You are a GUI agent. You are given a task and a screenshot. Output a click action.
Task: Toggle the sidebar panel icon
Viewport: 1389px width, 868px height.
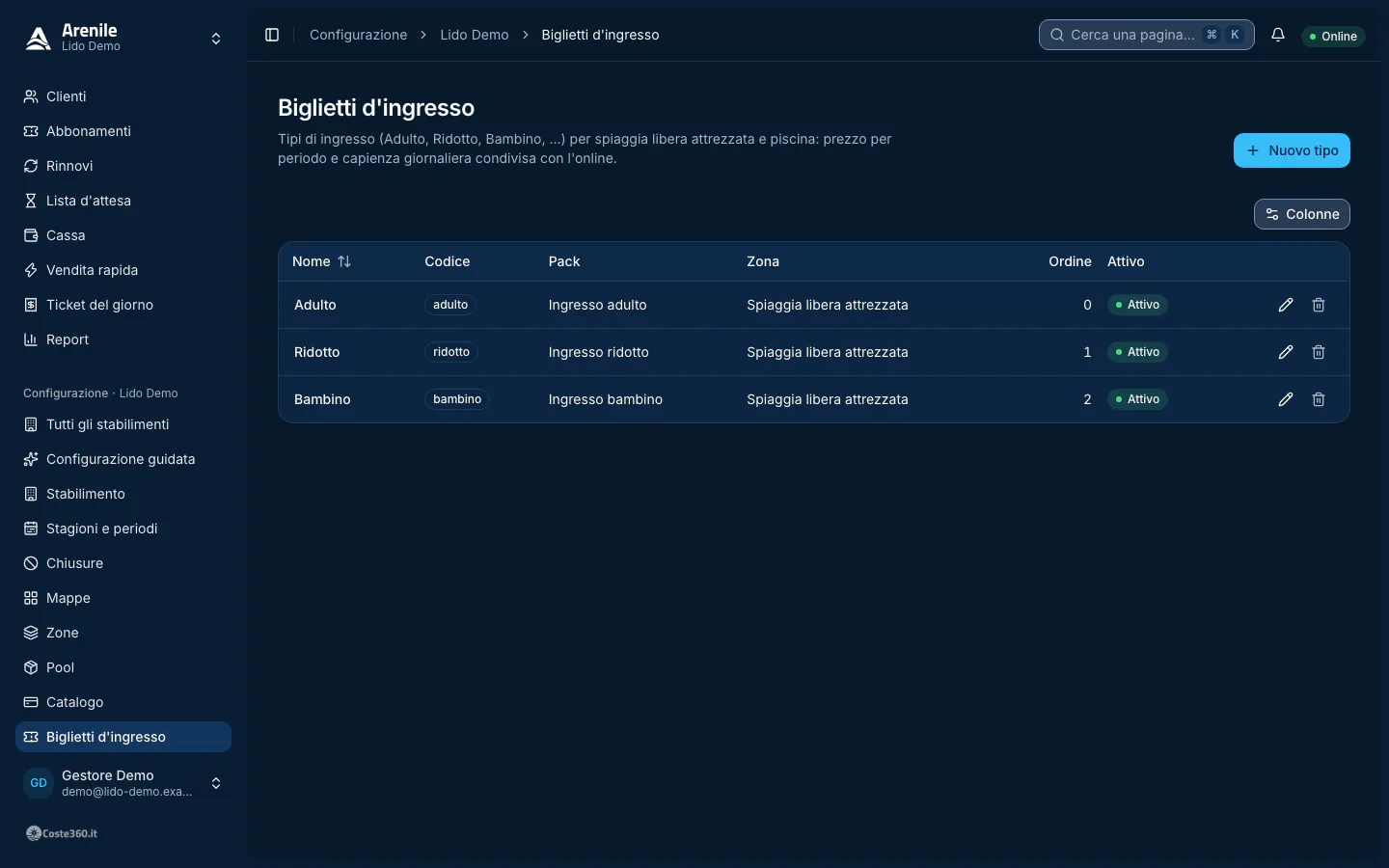[272, 35]
